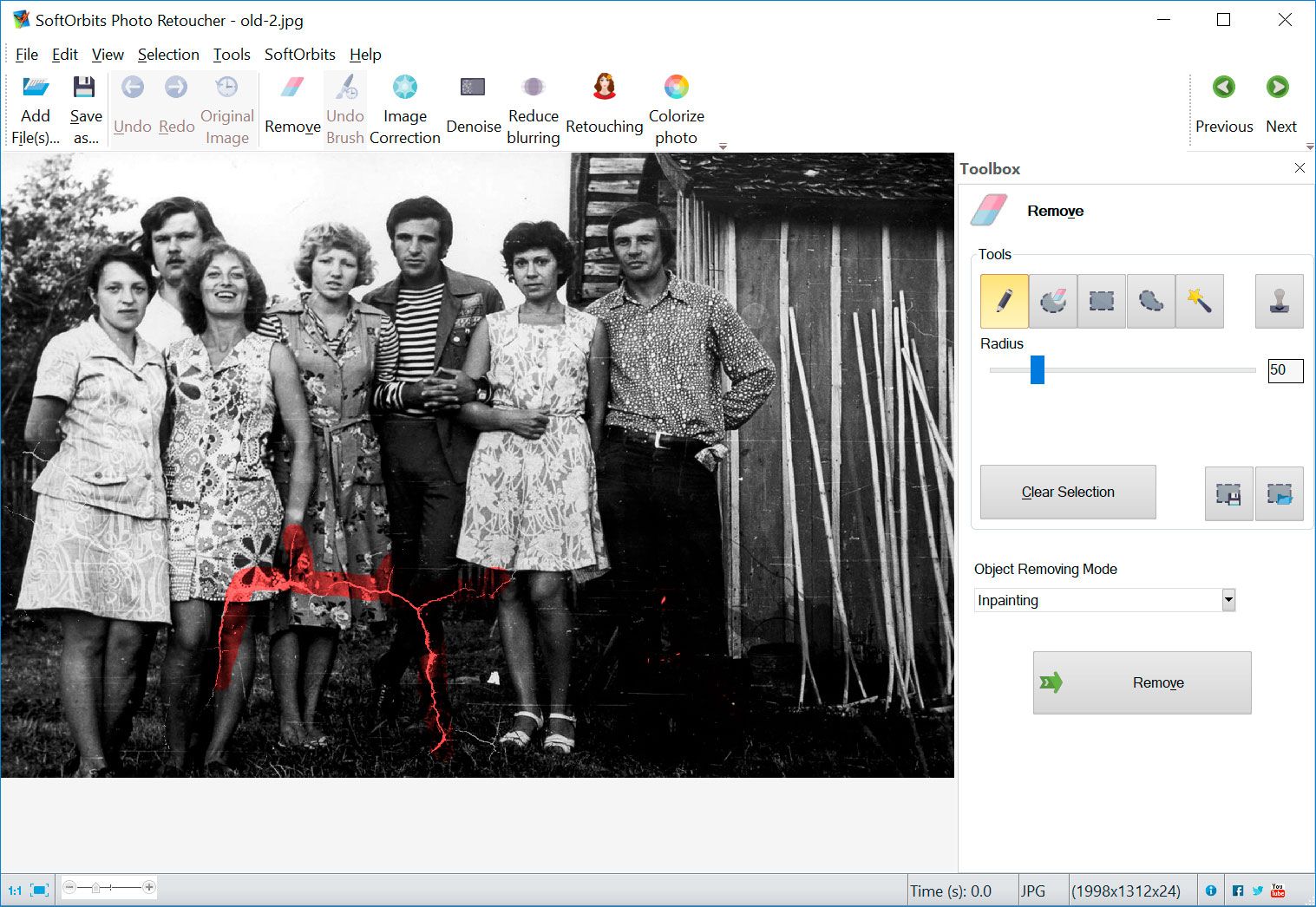
Task: Choose the clone stamp tool
Action: [1279, 301]
